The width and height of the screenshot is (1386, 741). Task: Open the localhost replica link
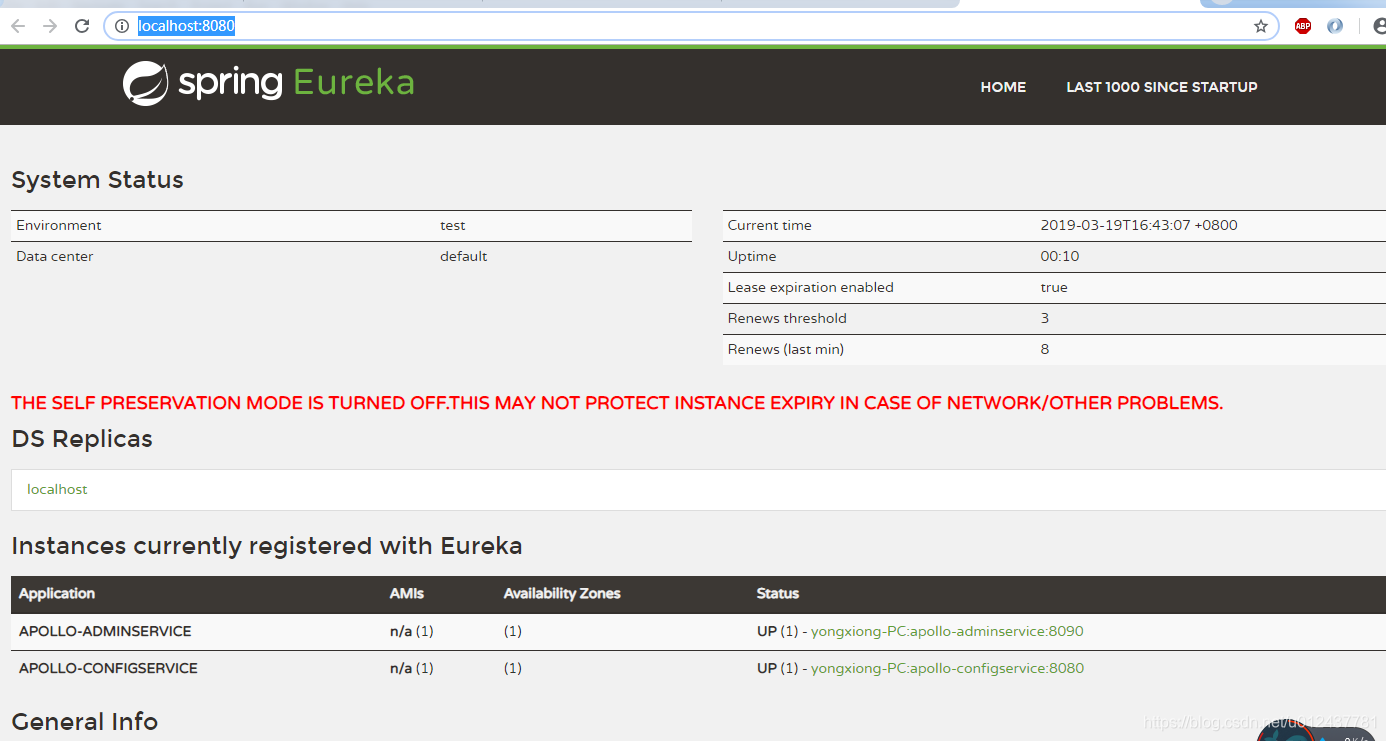(x=57, y=489)
